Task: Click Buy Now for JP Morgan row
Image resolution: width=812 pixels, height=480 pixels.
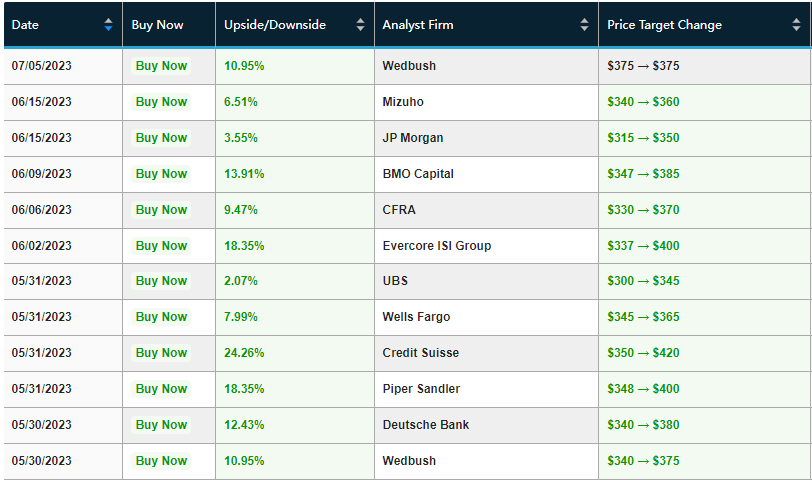Action: (x=161, y=138)
